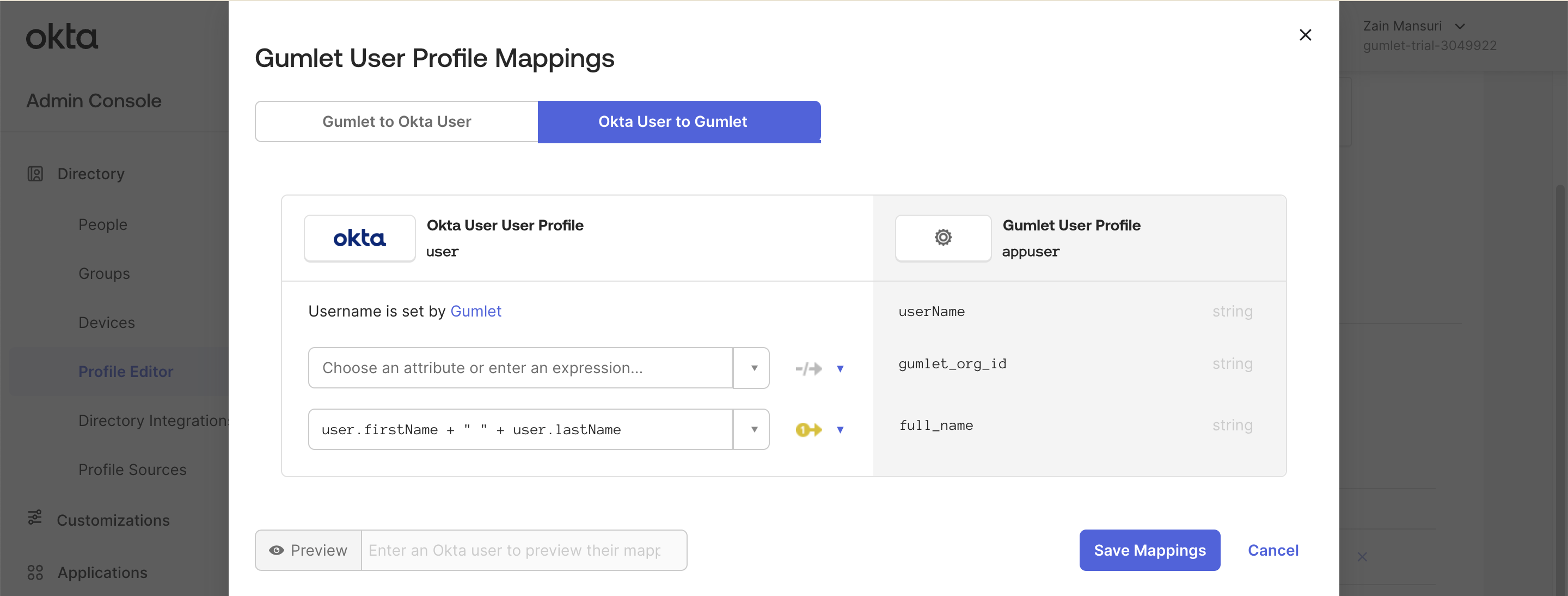The image size is (1568, 596).
Task: Cancel the mapping changes
Action: tap(1273, 550)
